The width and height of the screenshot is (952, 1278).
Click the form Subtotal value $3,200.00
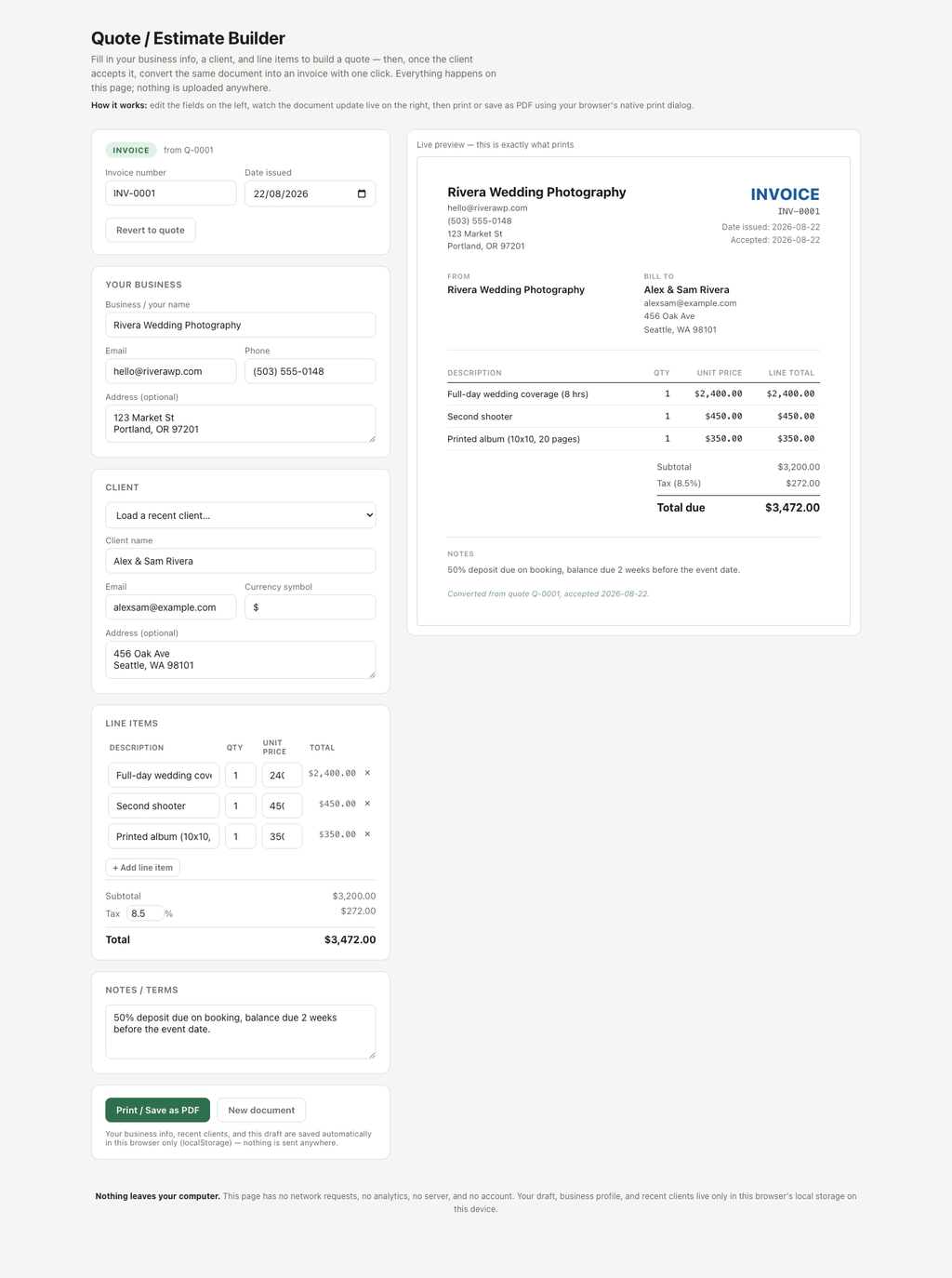354,896
